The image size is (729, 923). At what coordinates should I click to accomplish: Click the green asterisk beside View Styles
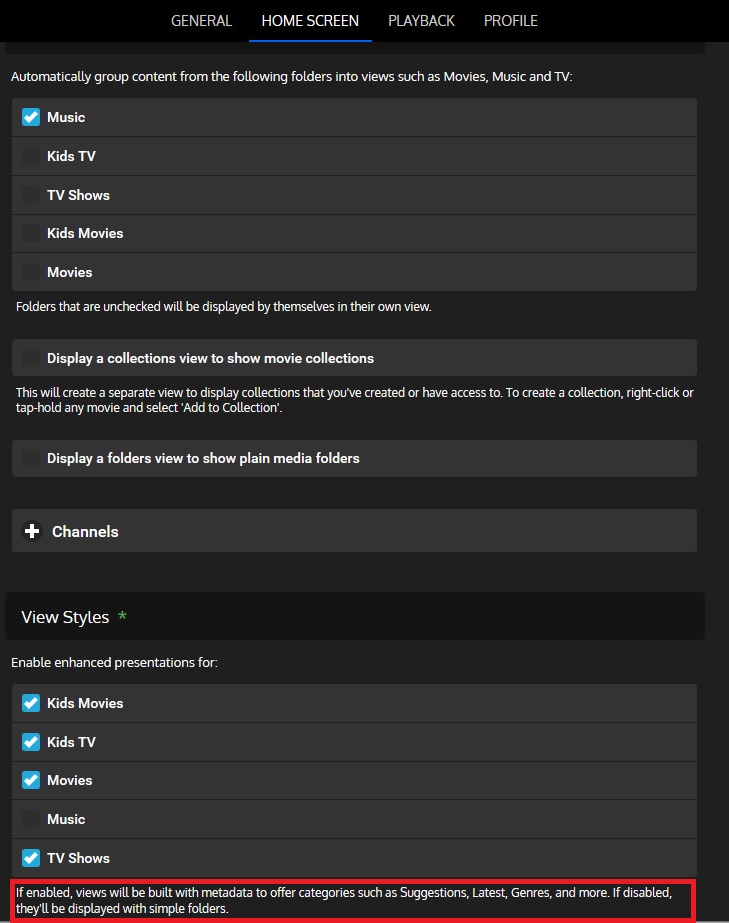[x=123, y=617]
